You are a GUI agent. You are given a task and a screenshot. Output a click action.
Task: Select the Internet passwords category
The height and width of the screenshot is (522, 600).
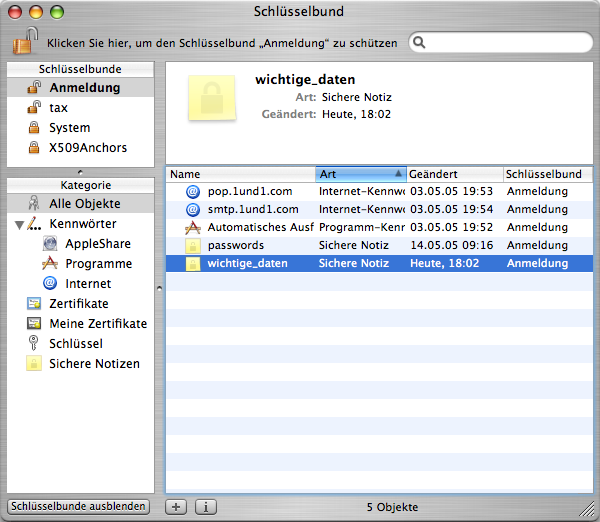(87, 284)
